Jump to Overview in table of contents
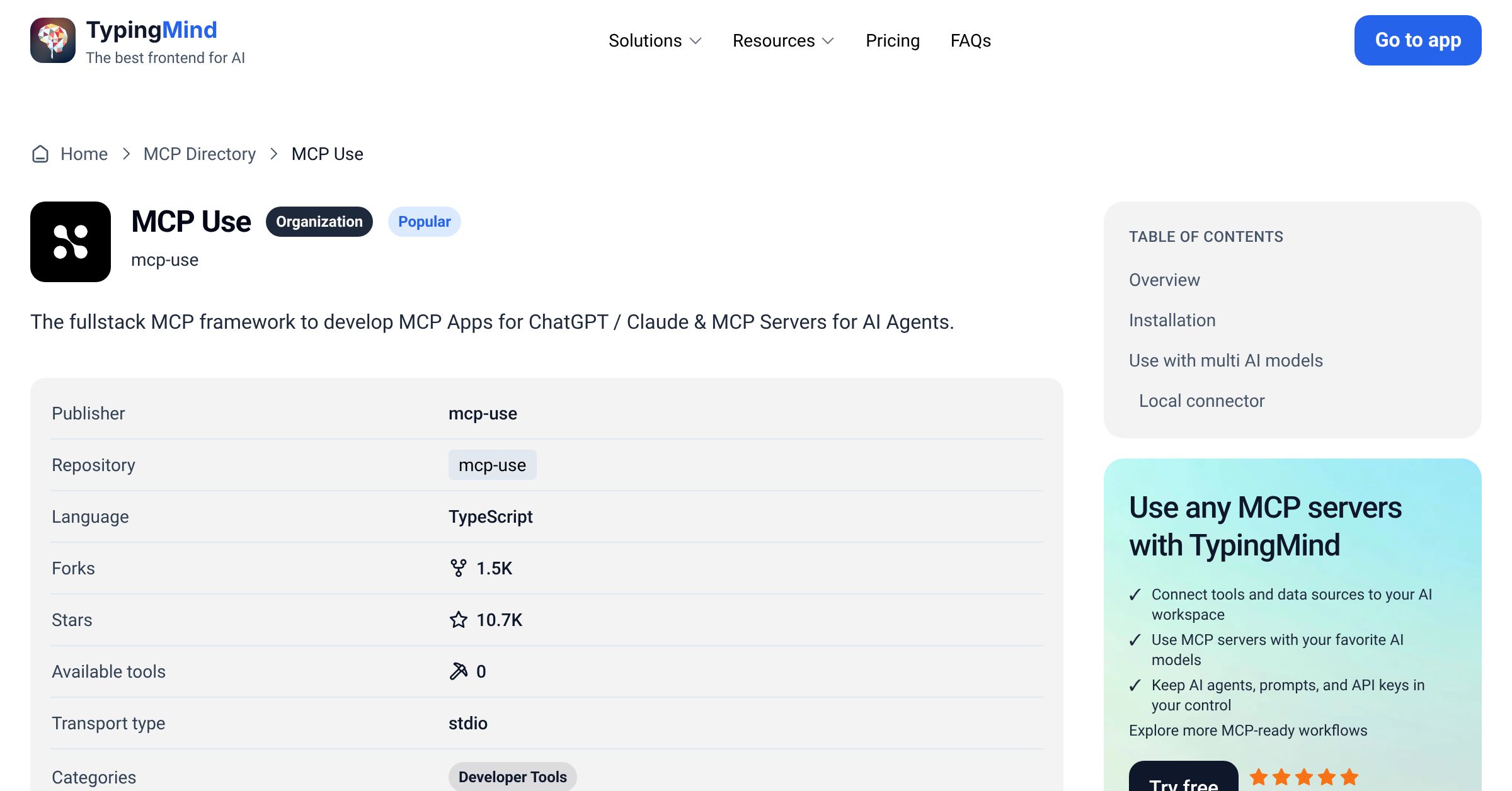 coord(1164,280)
